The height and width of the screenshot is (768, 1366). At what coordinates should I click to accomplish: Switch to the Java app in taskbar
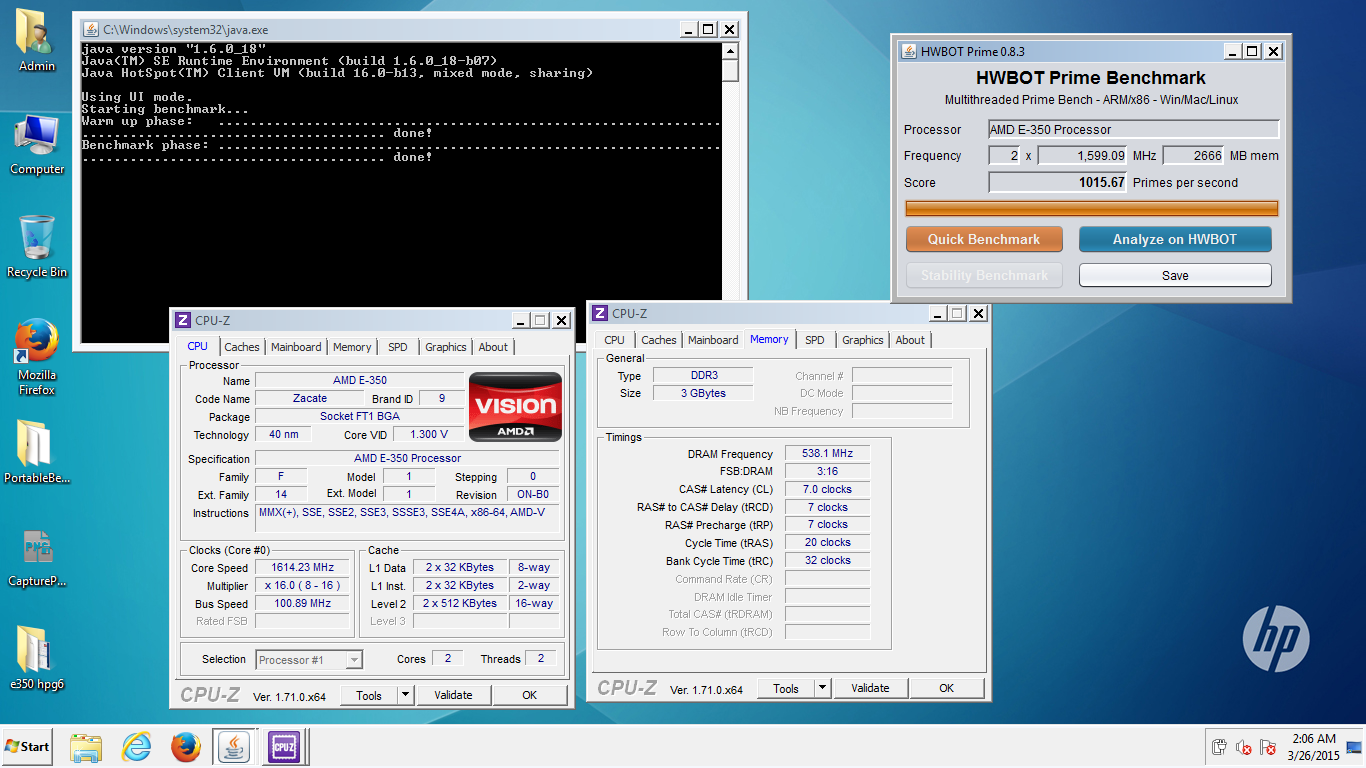[x=234, y=746]
